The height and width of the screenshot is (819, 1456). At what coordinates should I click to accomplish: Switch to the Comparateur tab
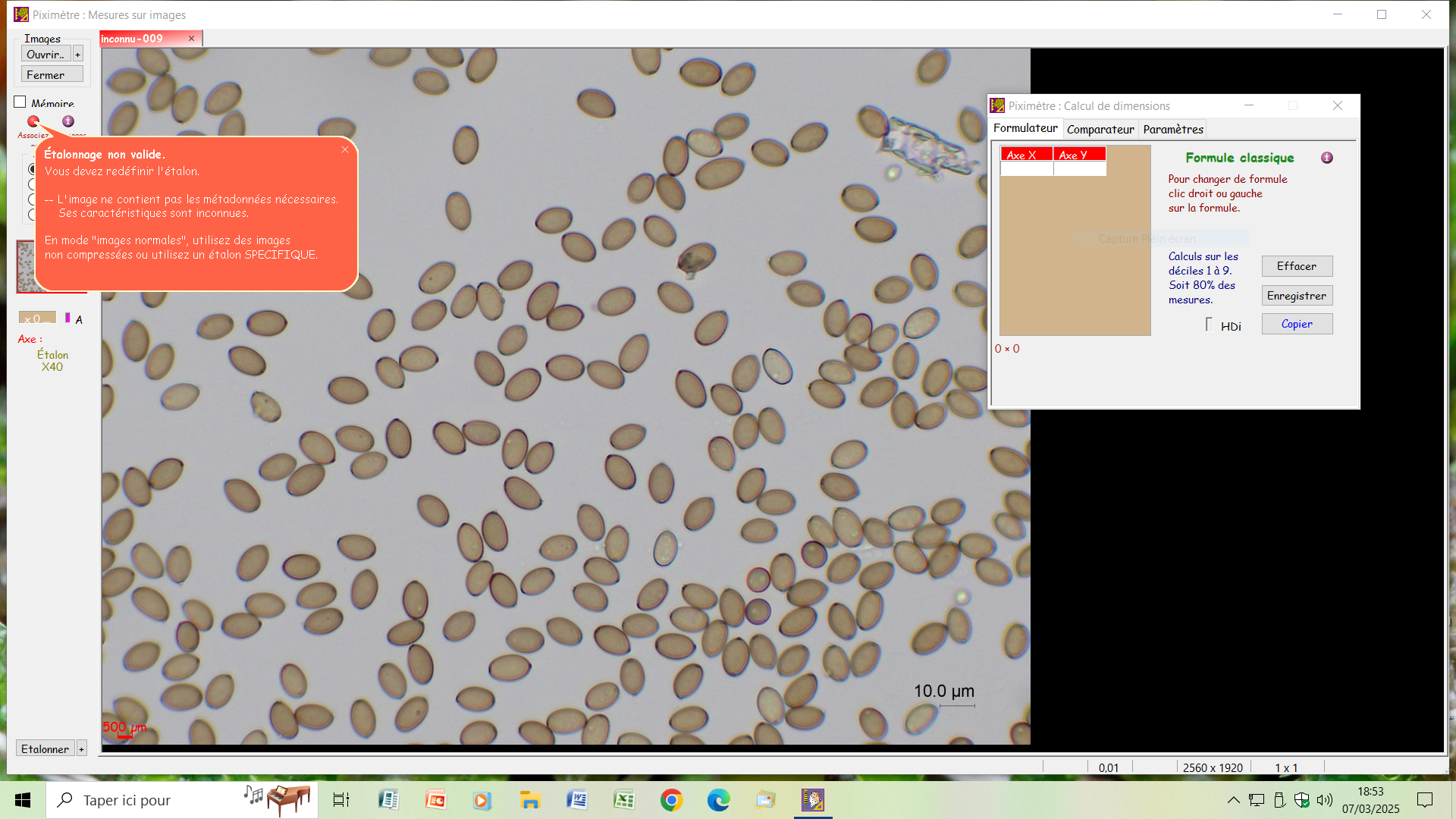[x=1100, y=129]
